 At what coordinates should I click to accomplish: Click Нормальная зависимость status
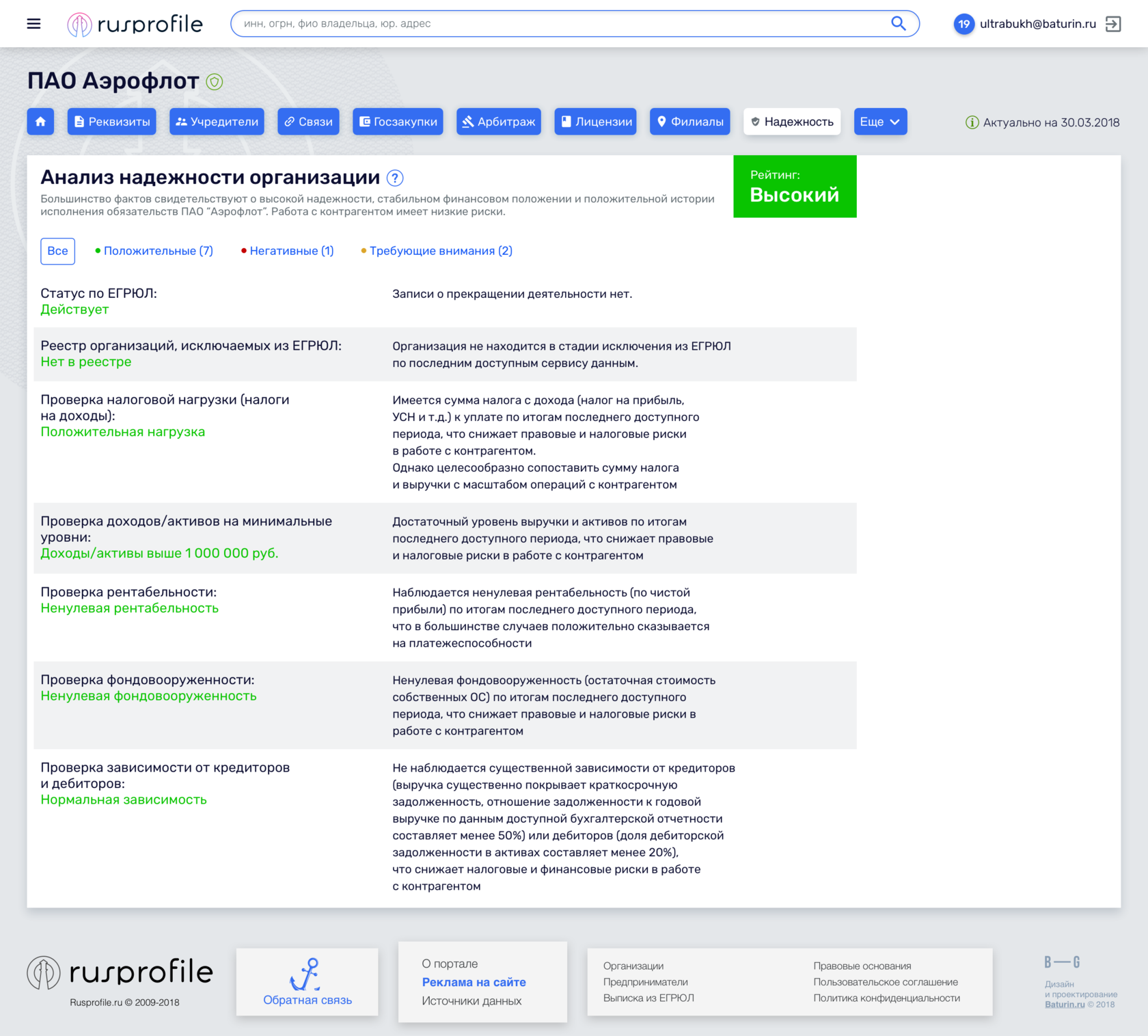coord(124,800)
